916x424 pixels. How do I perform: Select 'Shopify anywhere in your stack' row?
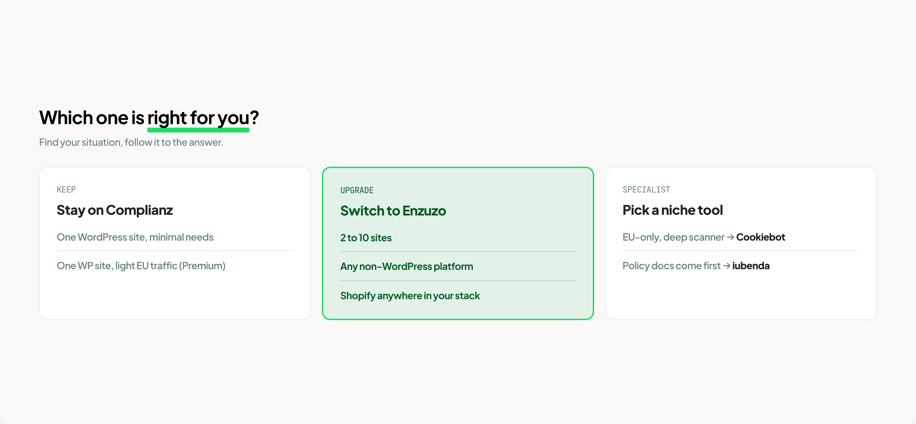[458, 296]
